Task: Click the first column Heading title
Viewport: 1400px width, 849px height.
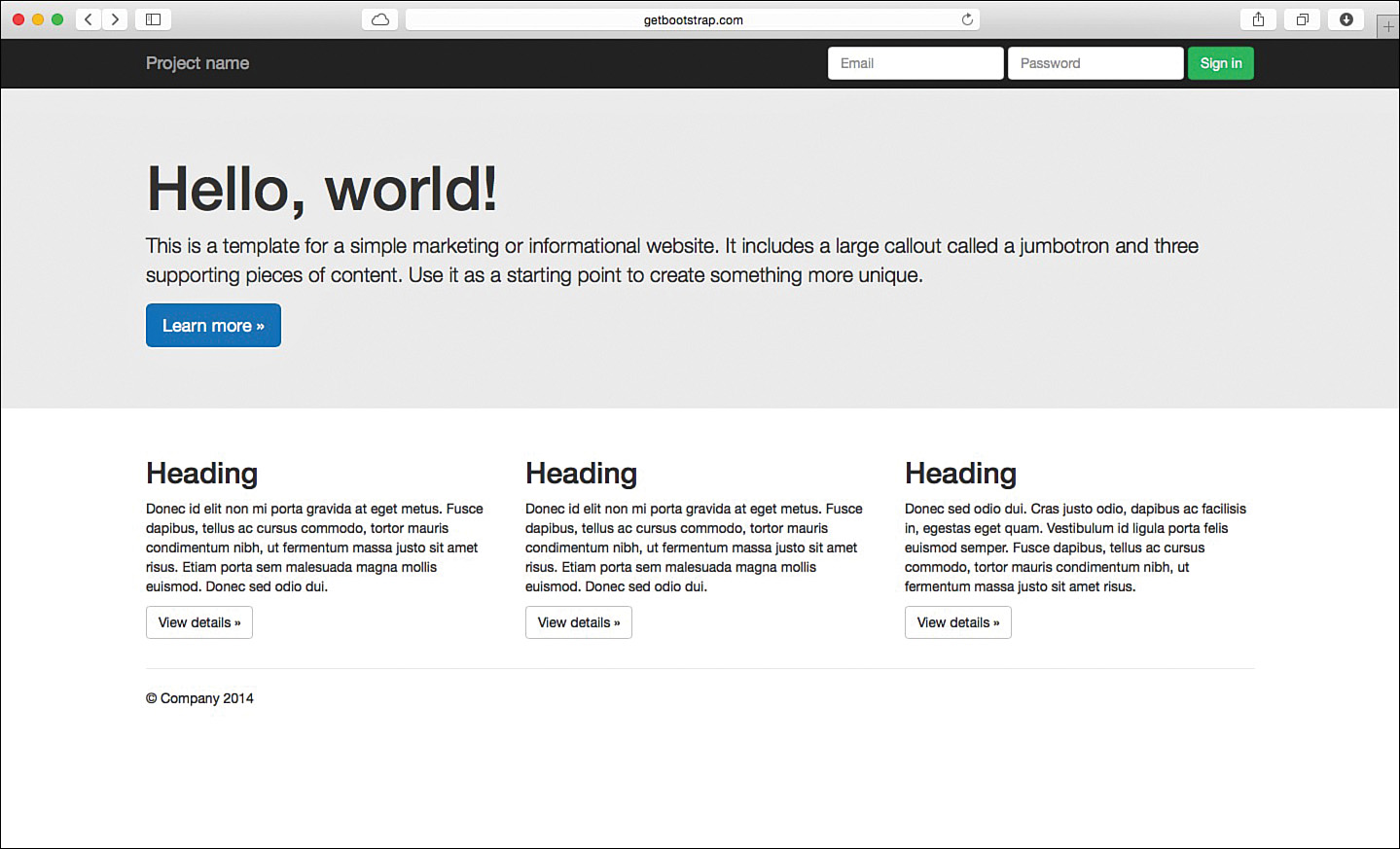Action: click(x=201, y=473)
